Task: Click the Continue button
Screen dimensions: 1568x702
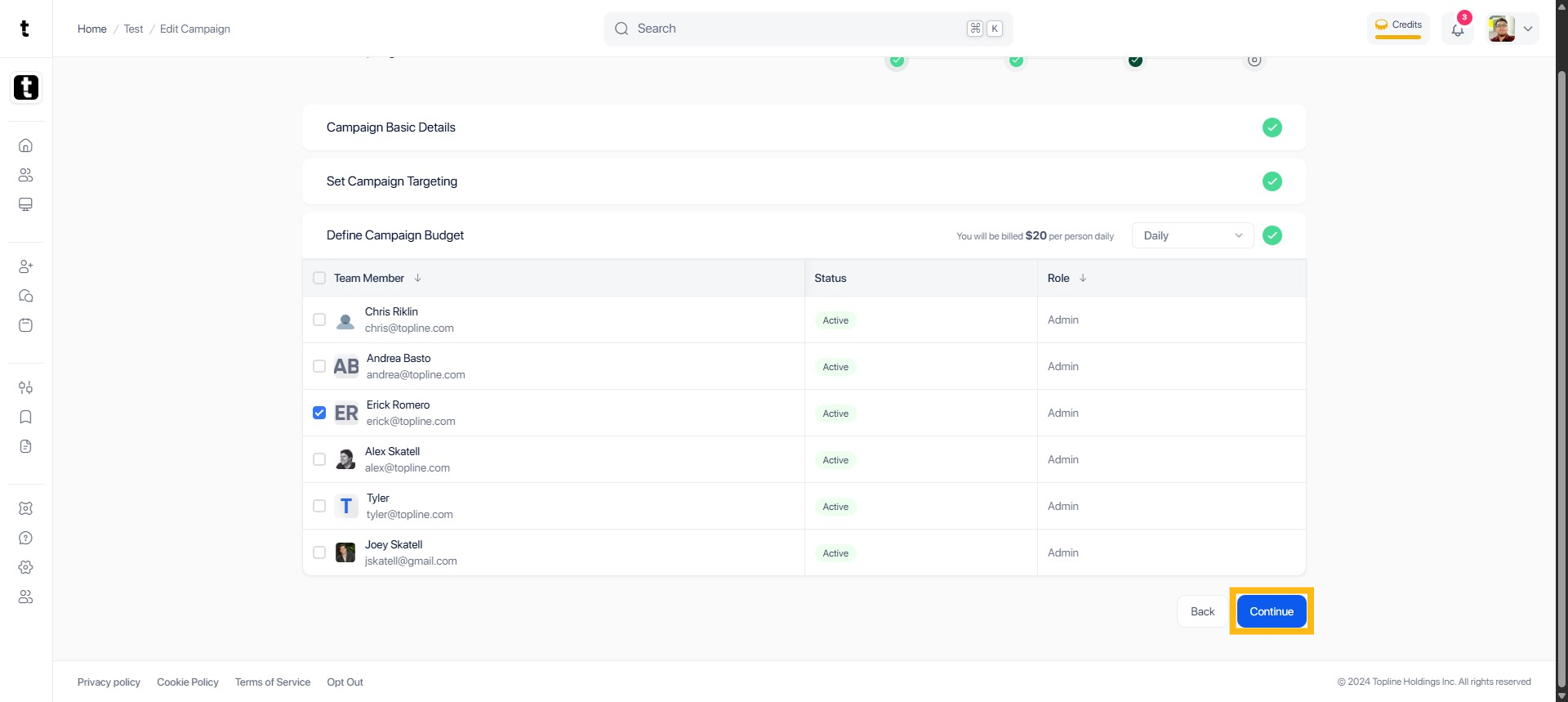Action: (1272, 611)
